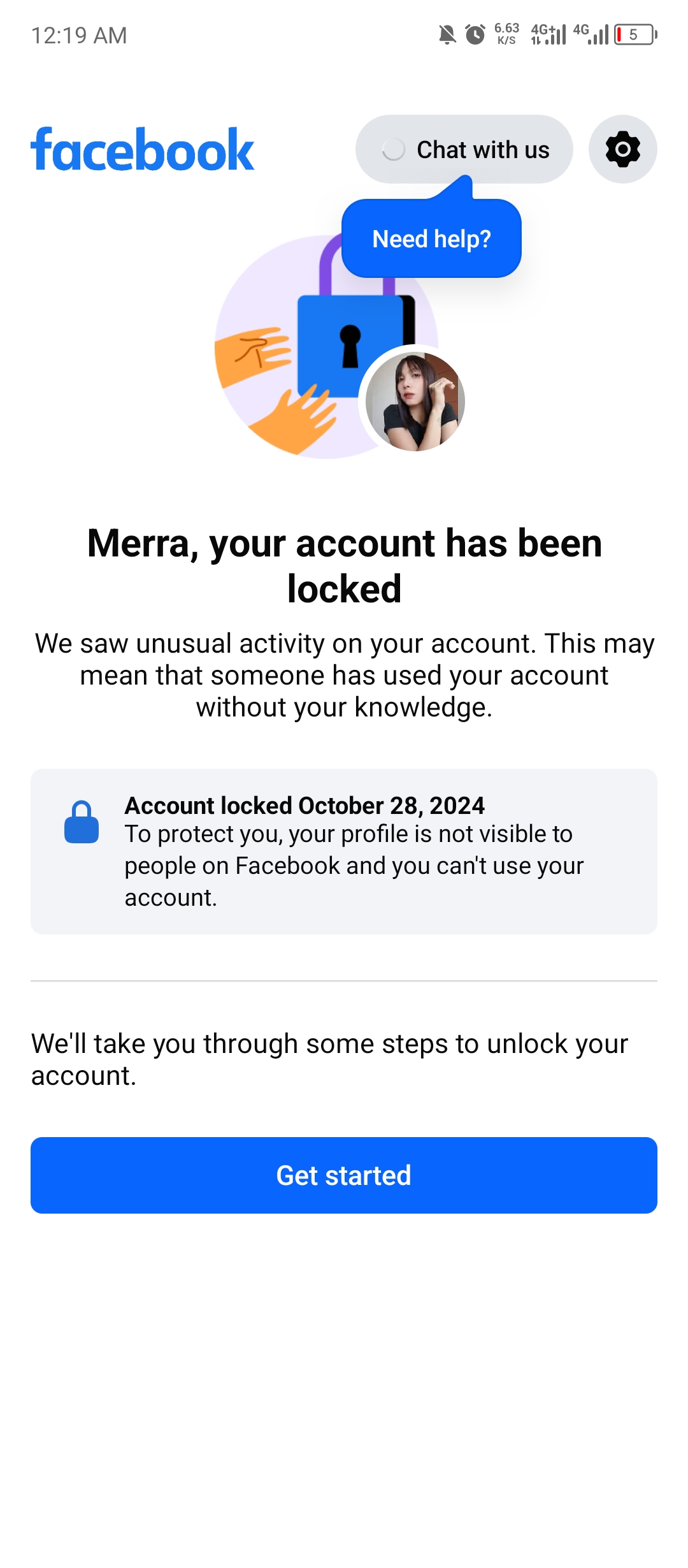Image resolution: width=688 pixels, height=1568 pixels.
Task: Tap the first 4G+ signal strength icon
Action: [x=548, y=34]
